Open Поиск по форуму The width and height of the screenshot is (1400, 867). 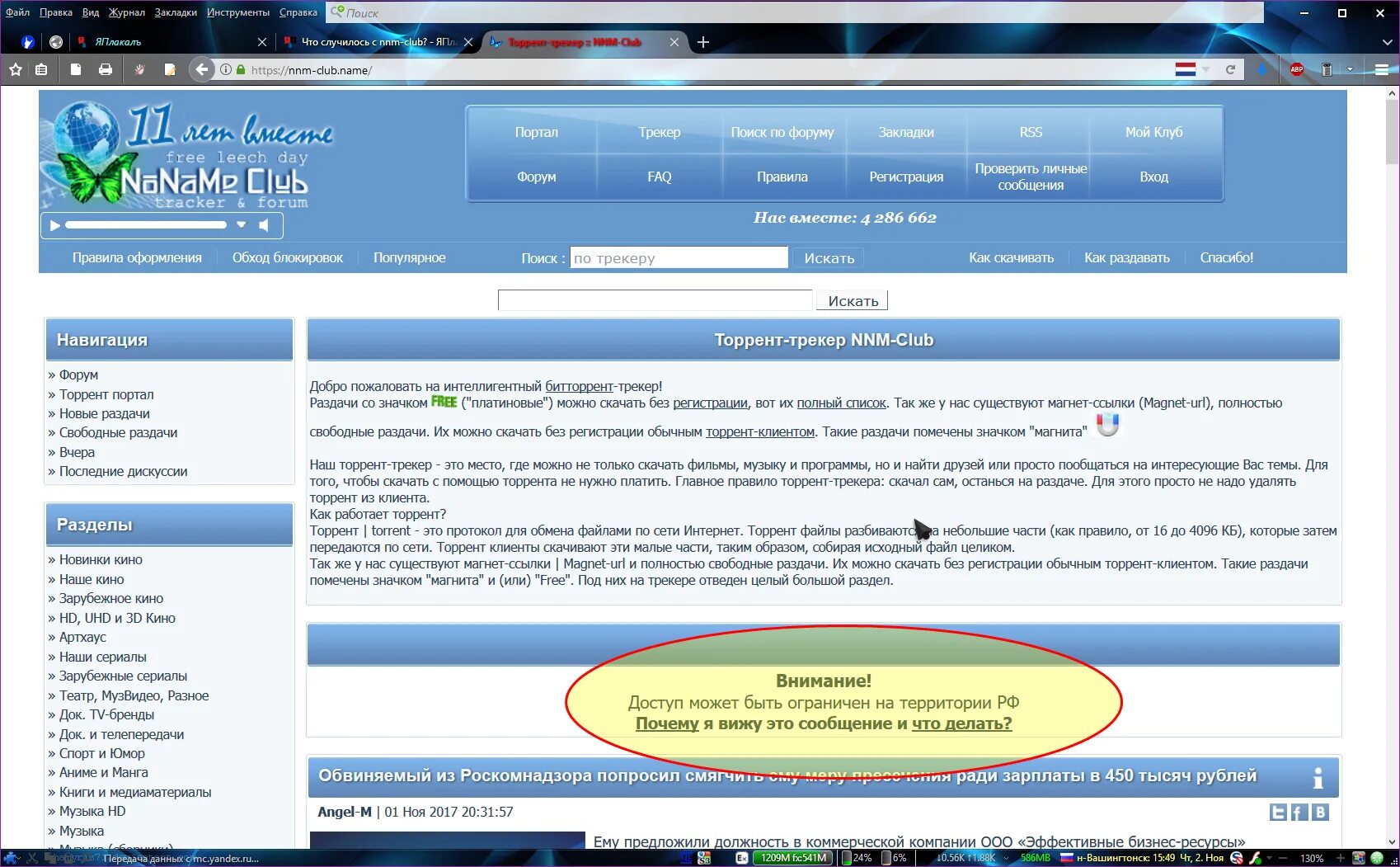coord(782,132)
